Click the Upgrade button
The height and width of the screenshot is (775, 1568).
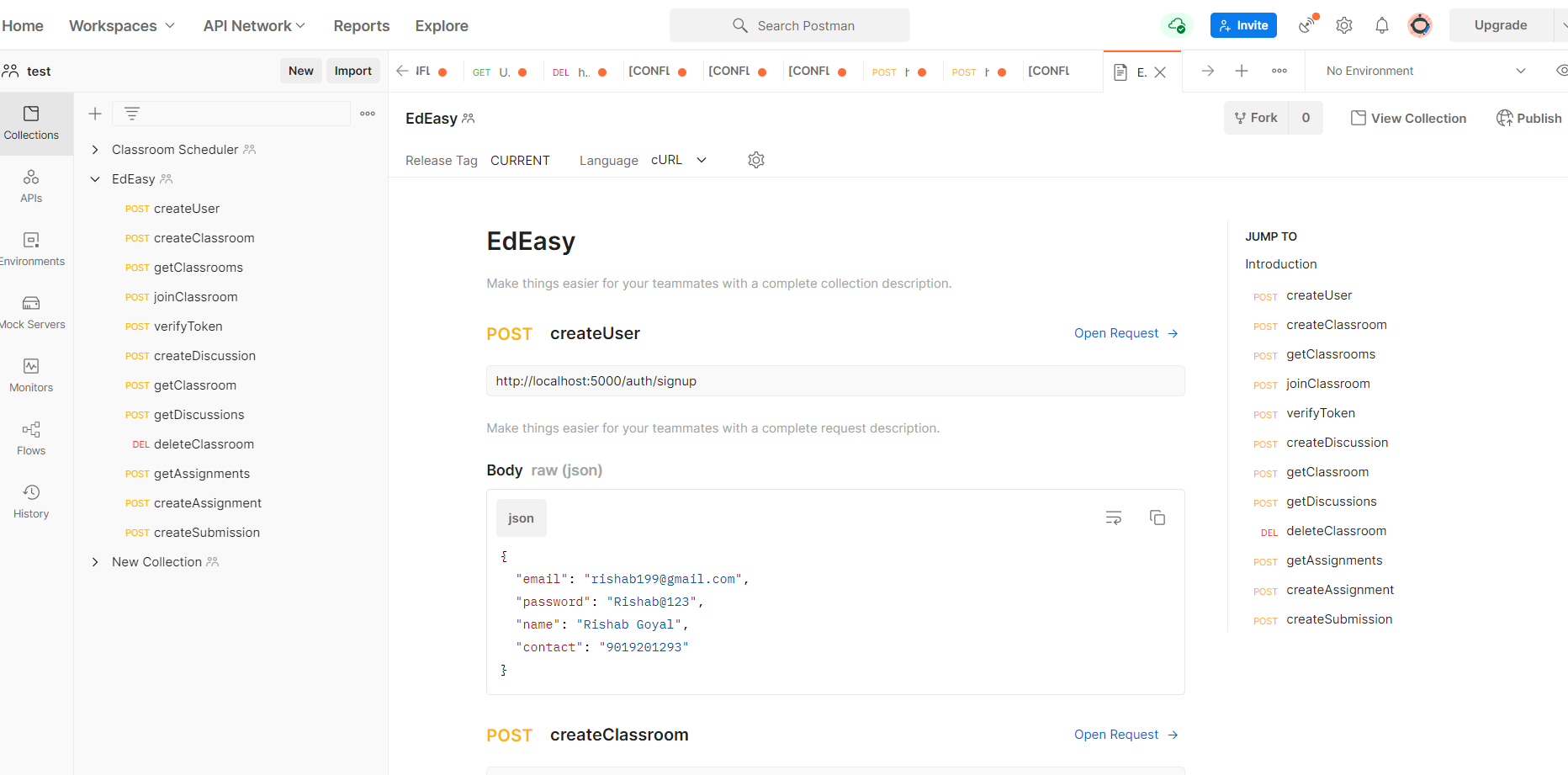click(1501, 25)
